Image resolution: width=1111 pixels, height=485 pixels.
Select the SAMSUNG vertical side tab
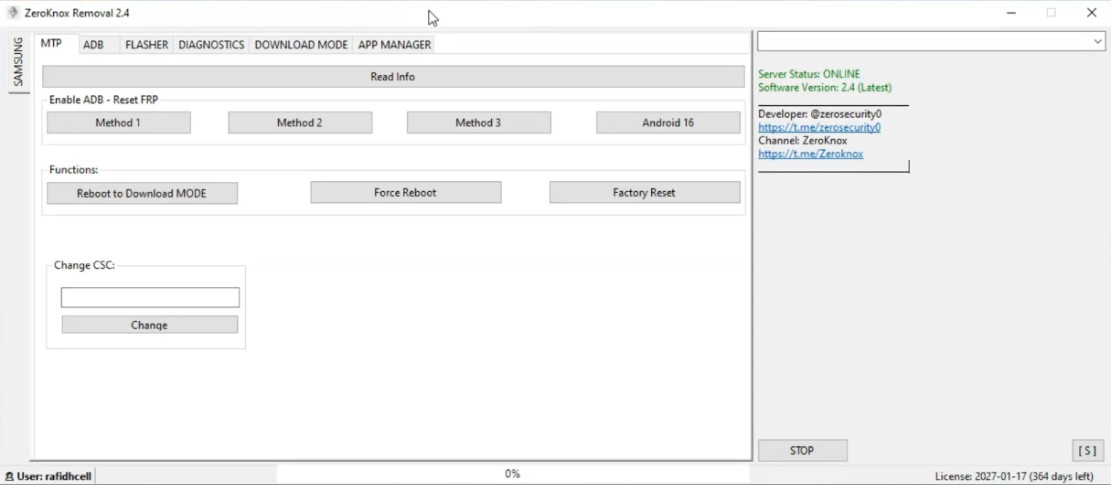coord(18,63)
